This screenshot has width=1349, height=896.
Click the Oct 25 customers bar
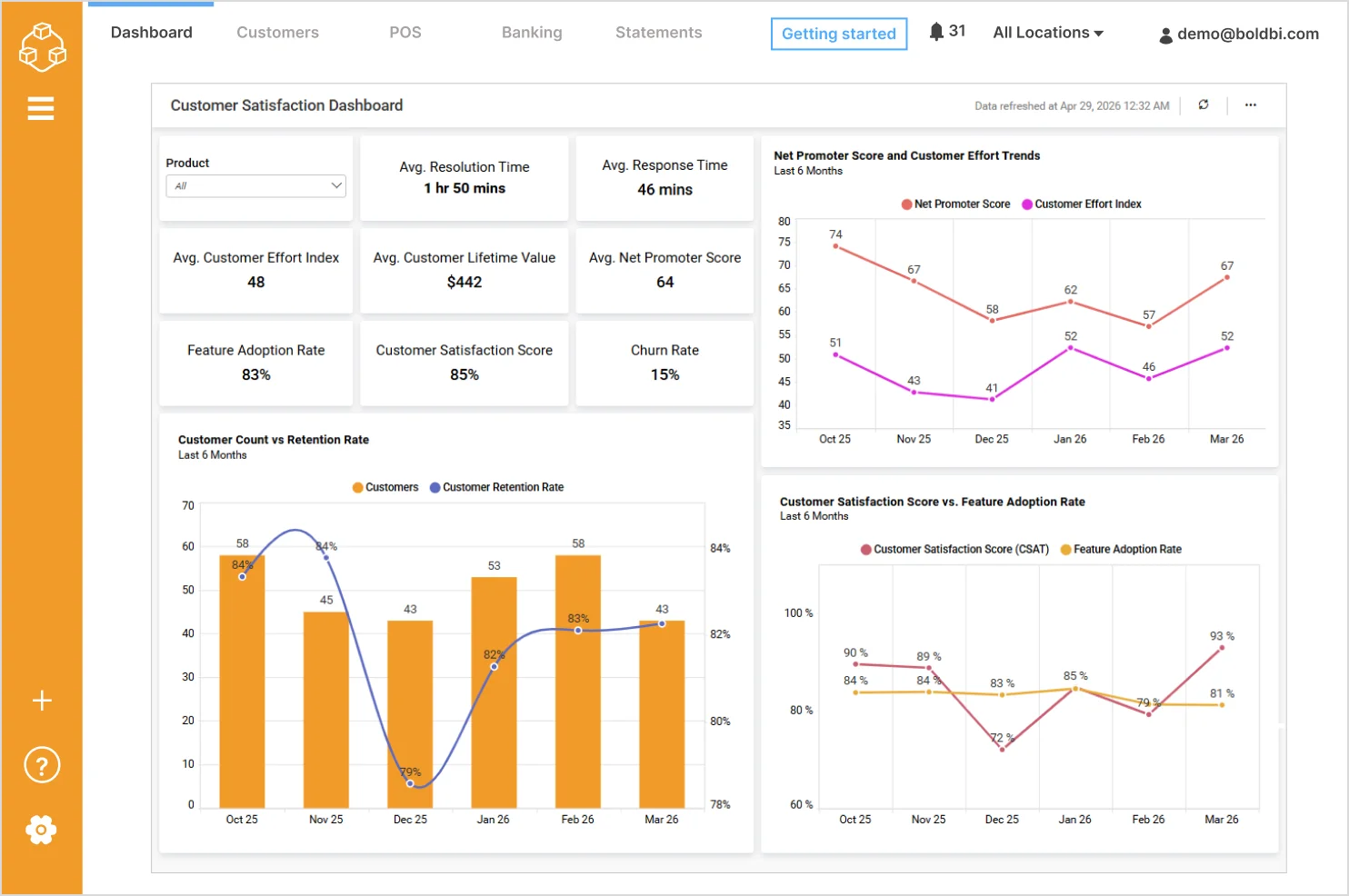(242, 682)
